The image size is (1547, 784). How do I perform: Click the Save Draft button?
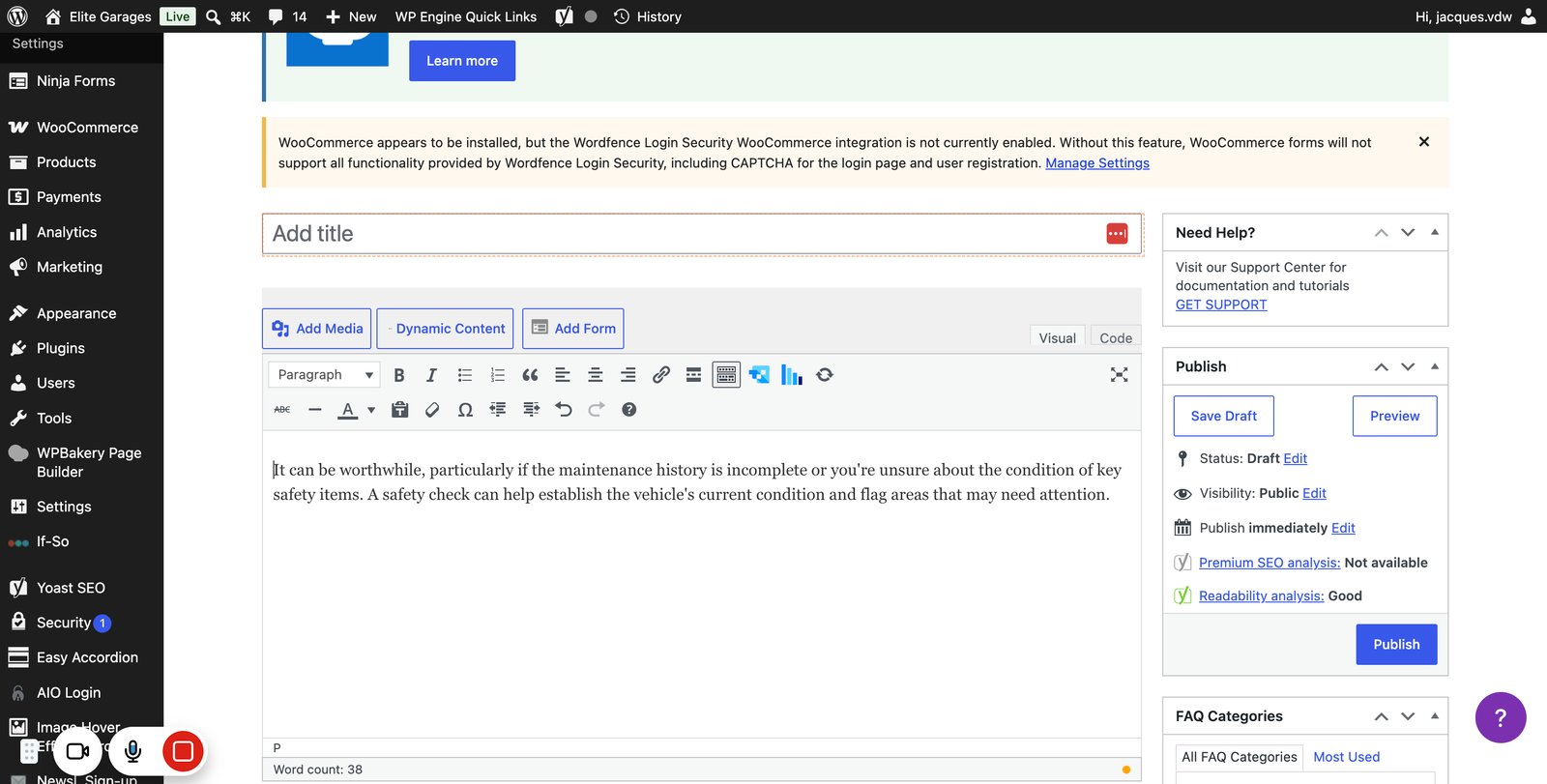pyautogui.click(x=1223, y=416)
